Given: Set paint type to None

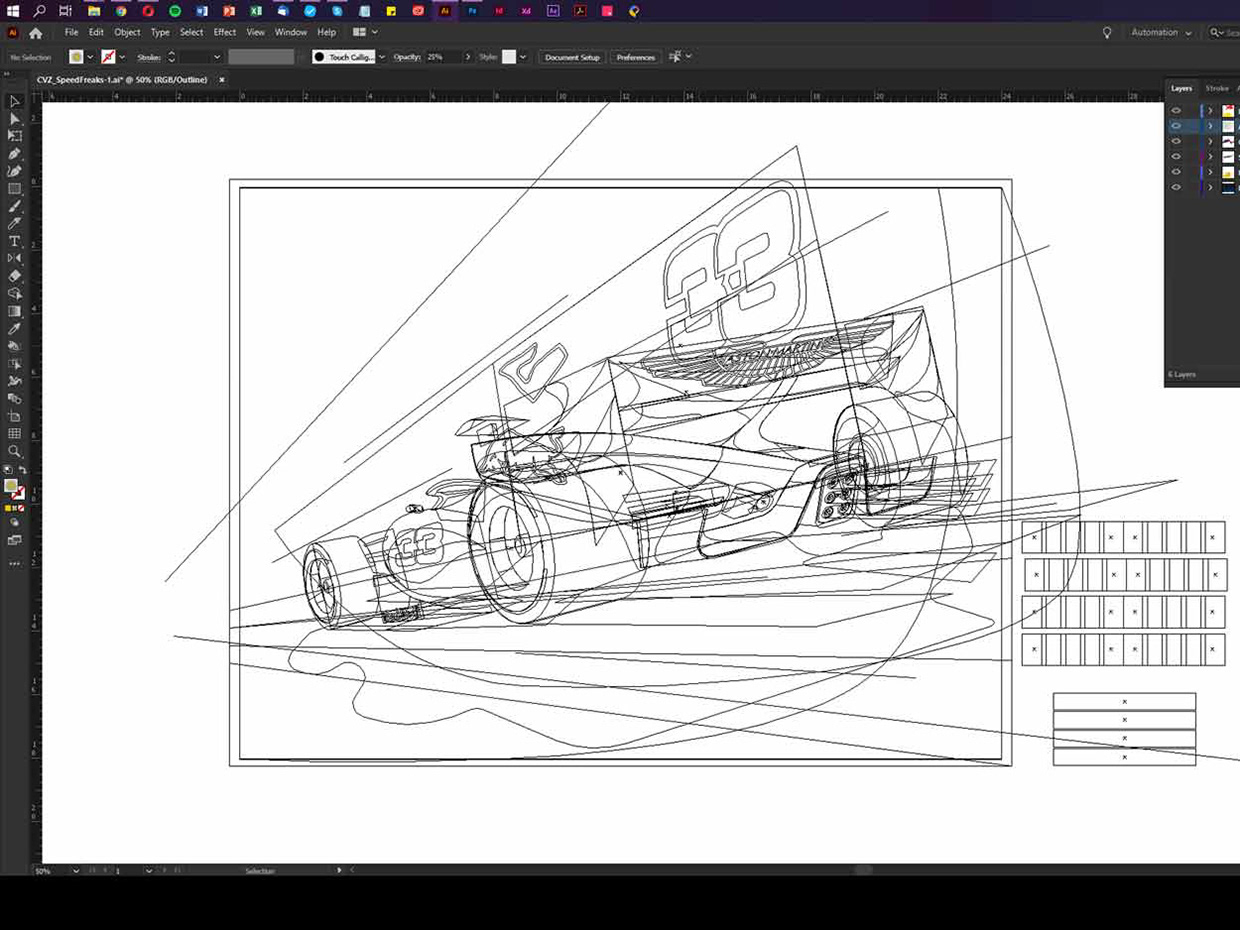Looking at the screenshot, I should coord(21,508).
